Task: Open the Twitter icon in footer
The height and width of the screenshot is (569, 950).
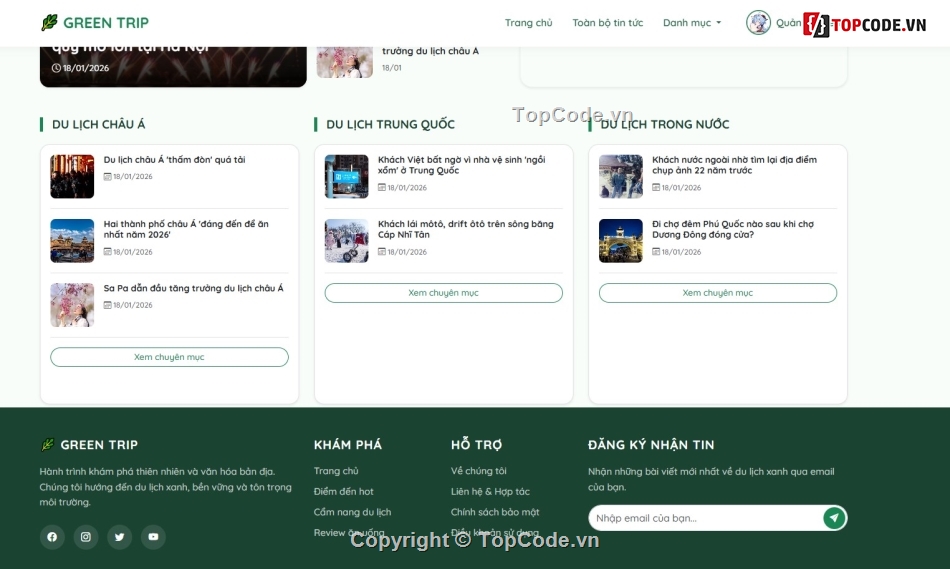Action: (x=119, y=537)
